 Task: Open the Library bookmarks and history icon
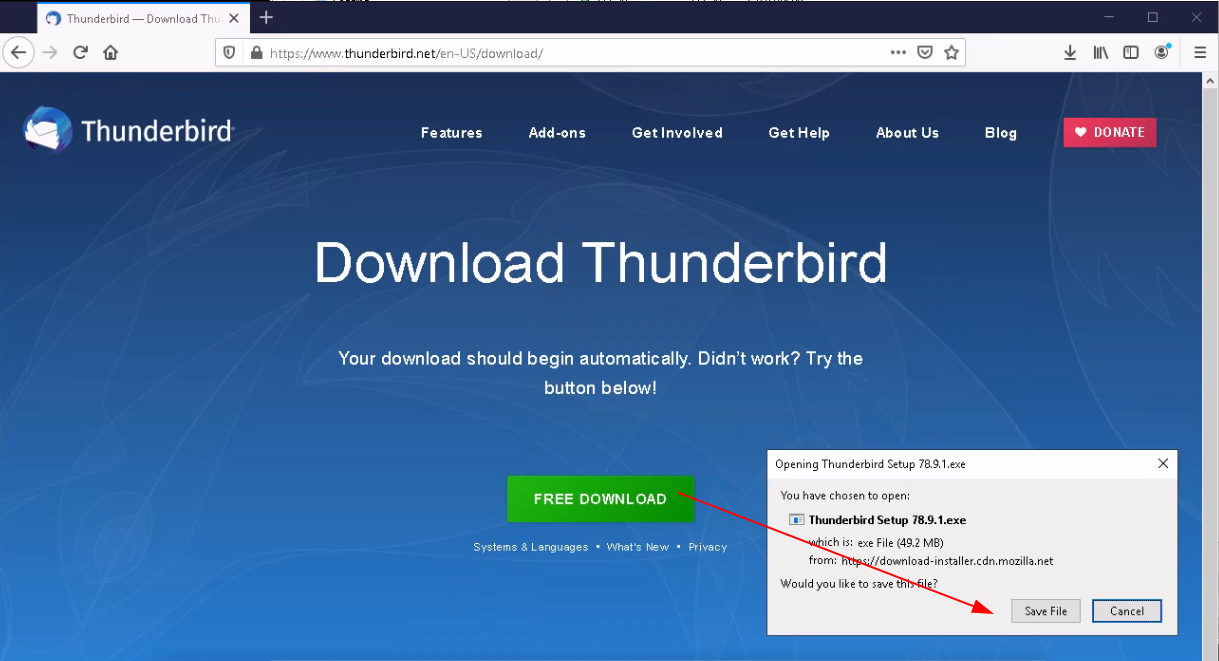1101,53
